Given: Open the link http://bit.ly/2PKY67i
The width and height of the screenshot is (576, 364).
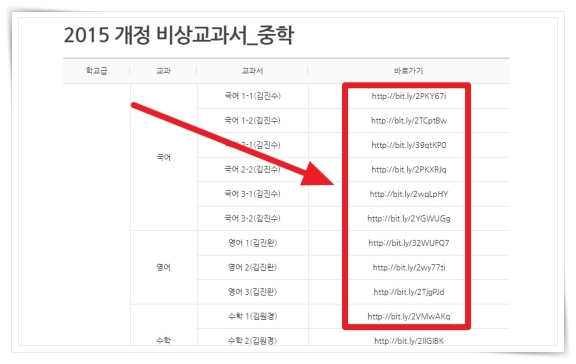Looking at the screenshot, I should pos(408,96).
